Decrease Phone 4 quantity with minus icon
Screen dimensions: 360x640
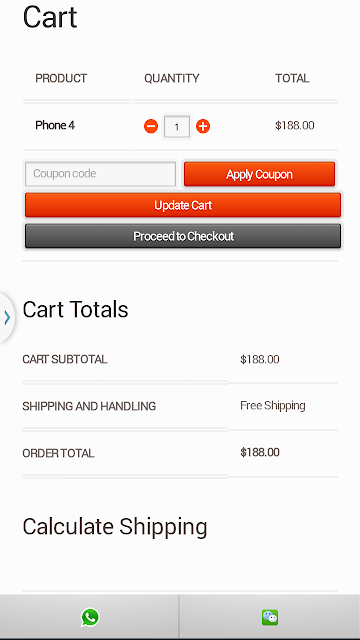tap(151, 126)
